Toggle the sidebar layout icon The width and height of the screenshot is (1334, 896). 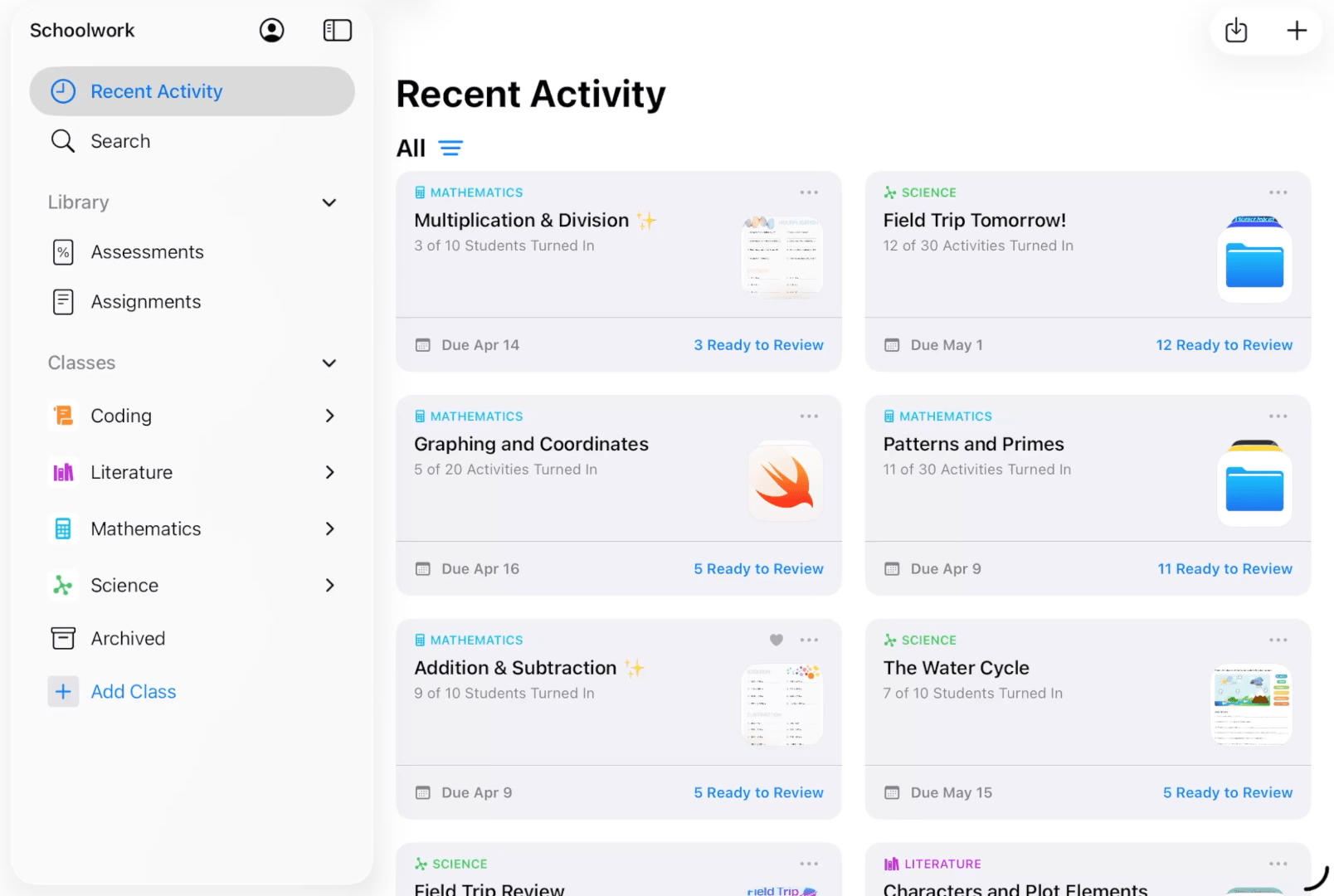tap(337, 30)
